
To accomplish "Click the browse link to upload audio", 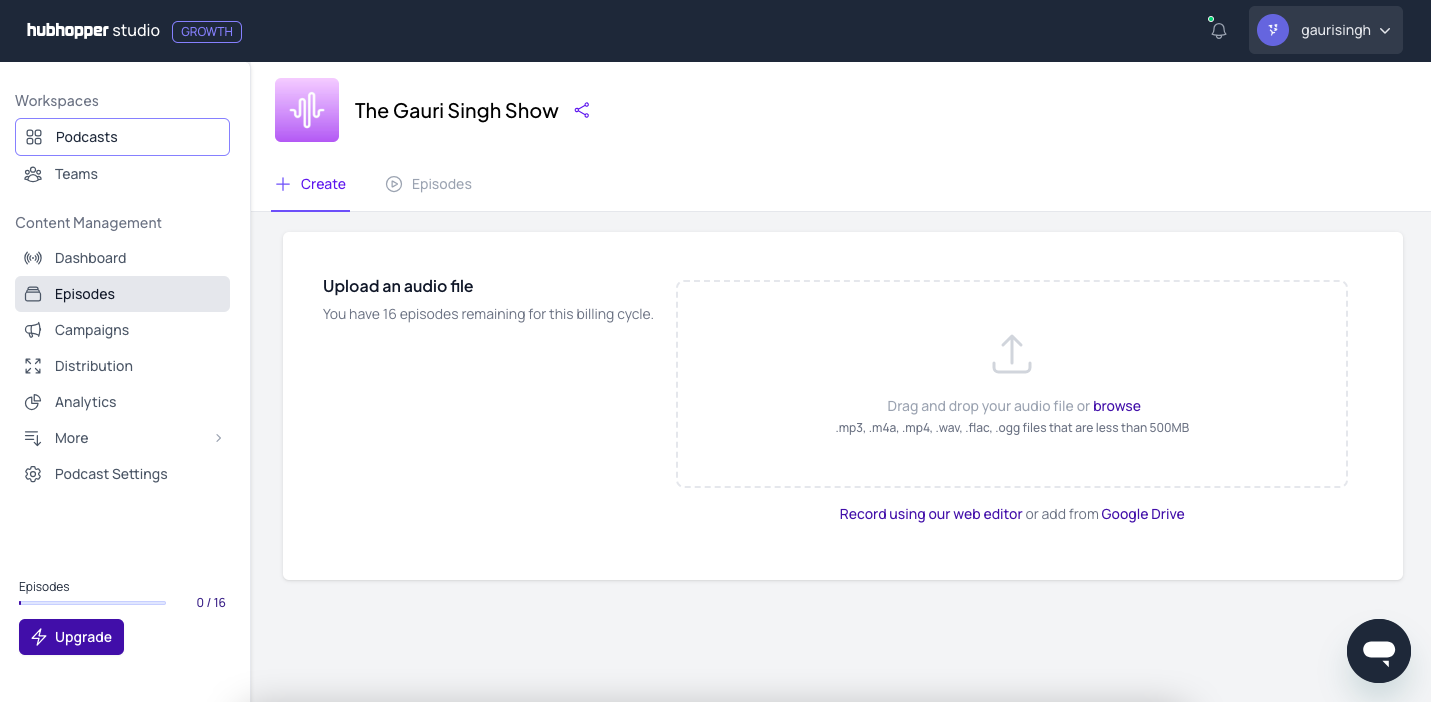I will coord(1116,406).
